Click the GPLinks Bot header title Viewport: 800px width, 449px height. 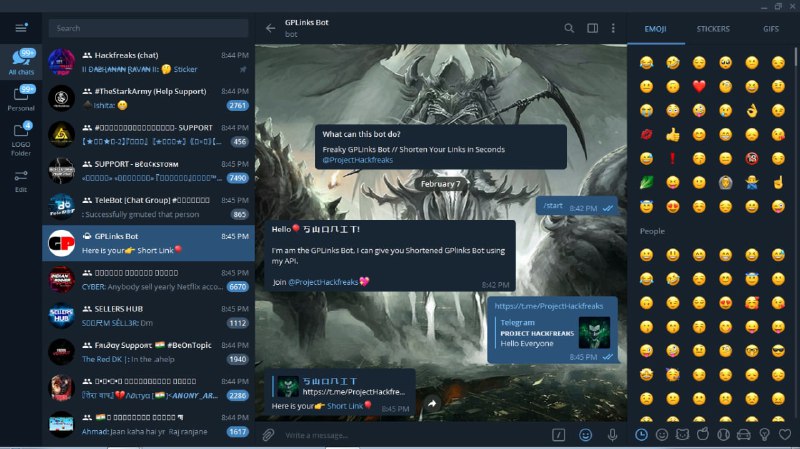pyautogui.click(x=307, y=22)
